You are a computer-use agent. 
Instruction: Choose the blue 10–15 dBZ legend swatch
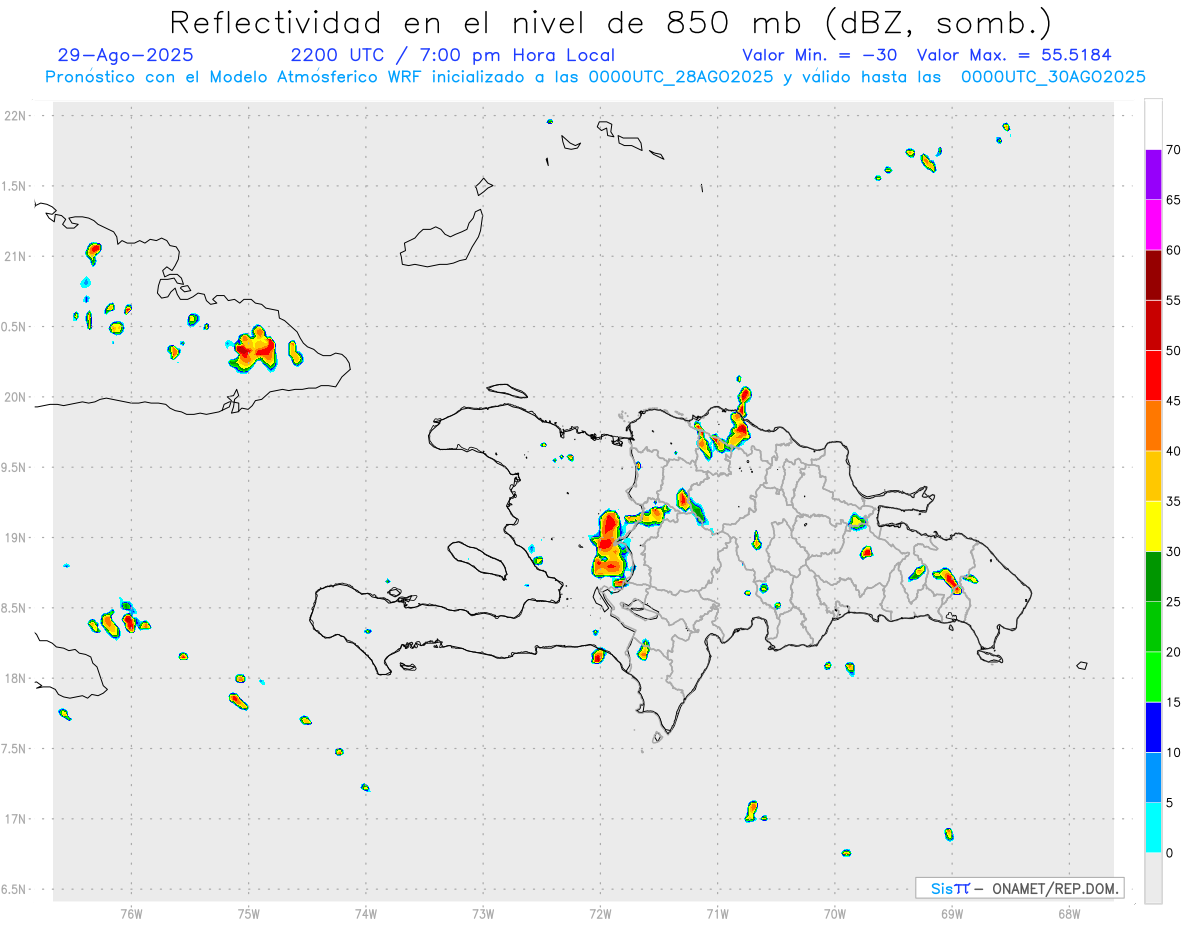click(x=1153, y=727)
